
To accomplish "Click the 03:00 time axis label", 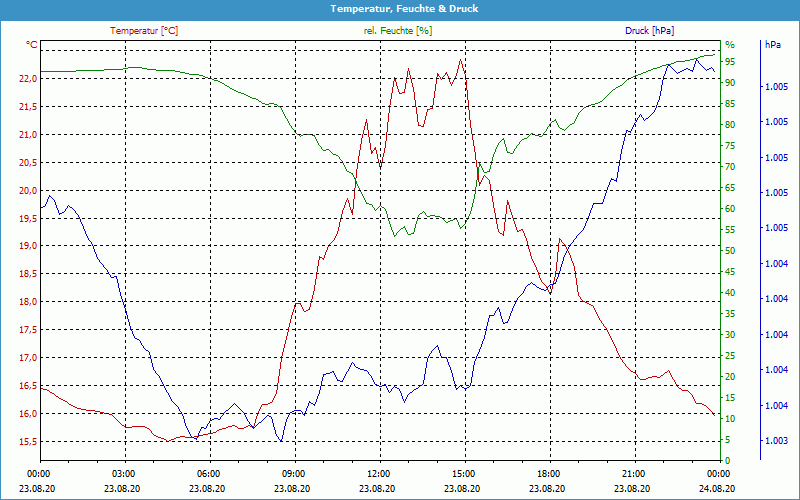I will [123, 473].
